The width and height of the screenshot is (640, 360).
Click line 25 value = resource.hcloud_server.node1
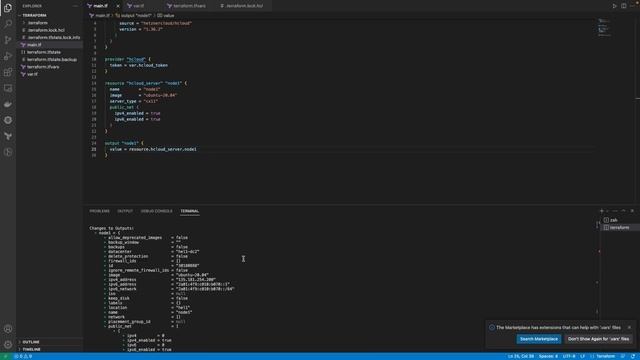153,149
